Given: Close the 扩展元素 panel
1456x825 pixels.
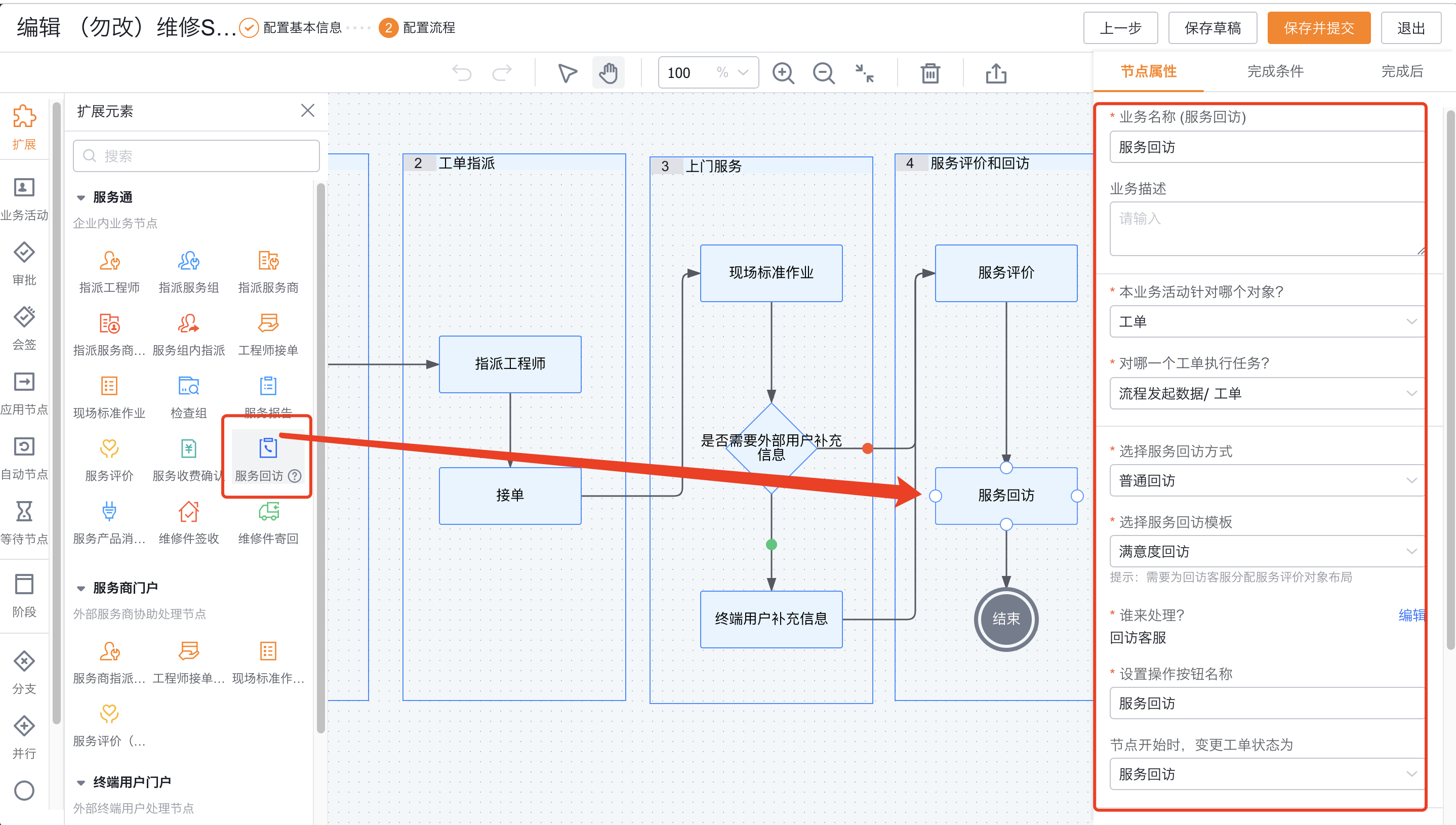Looking at the screenshot, I should click(x=308, y=110).
